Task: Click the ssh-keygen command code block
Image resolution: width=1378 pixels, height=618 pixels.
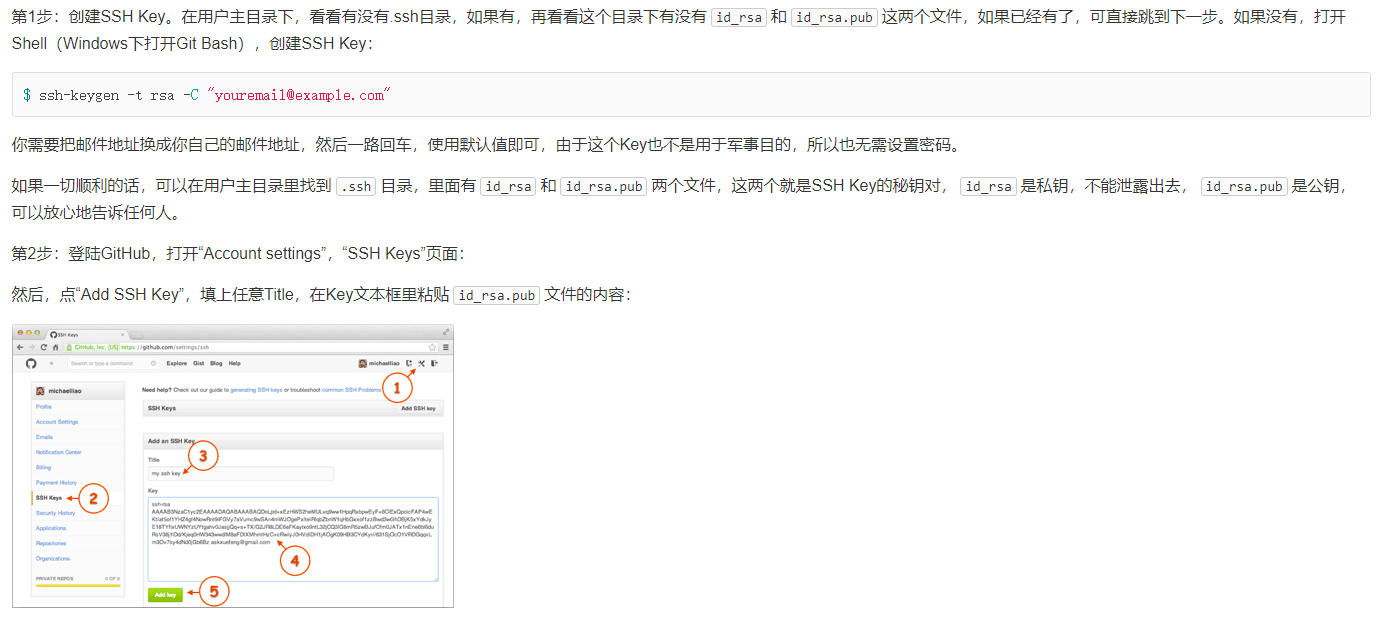Action: [691, 95]
